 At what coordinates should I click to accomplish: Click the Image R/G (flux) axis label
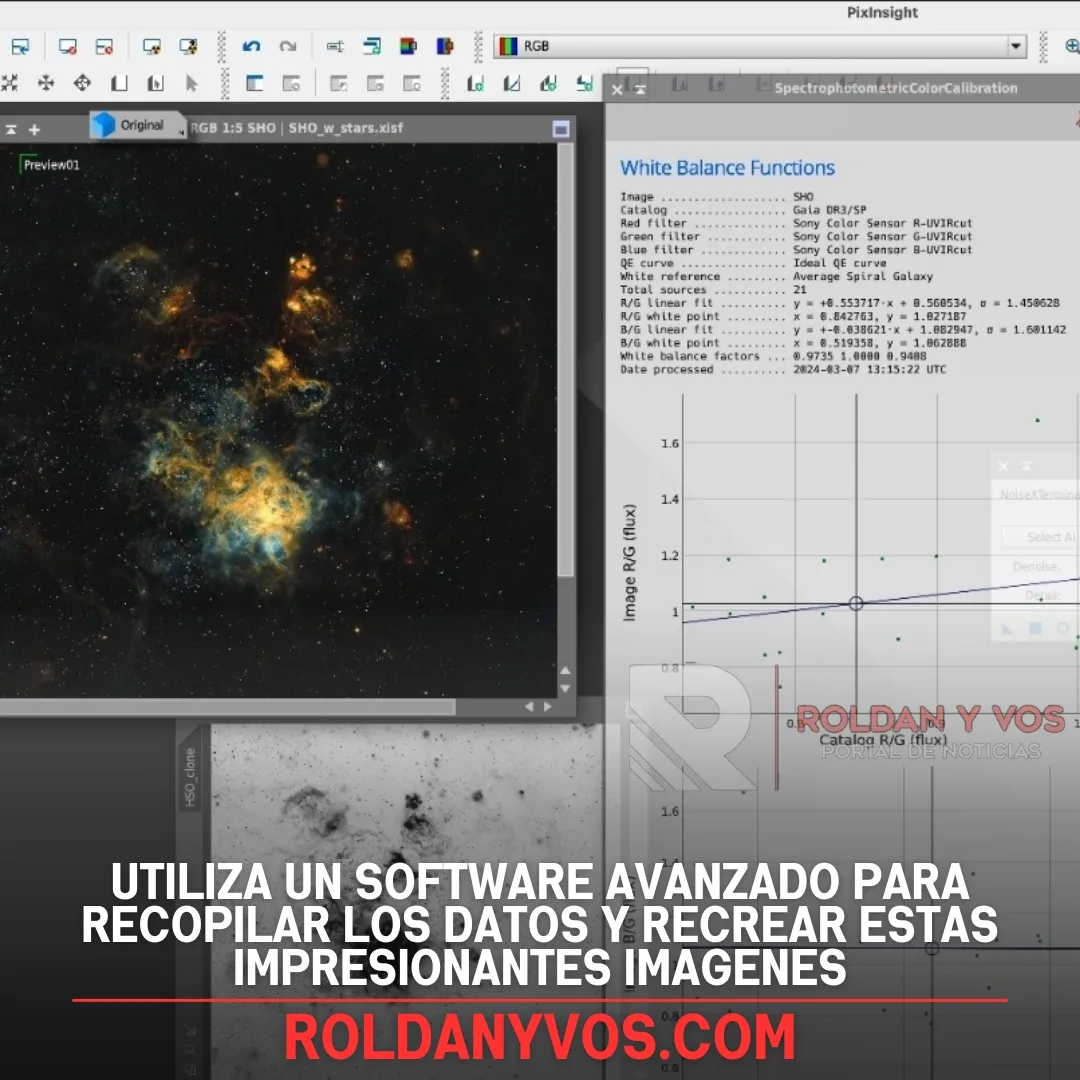tap(630, 563)
